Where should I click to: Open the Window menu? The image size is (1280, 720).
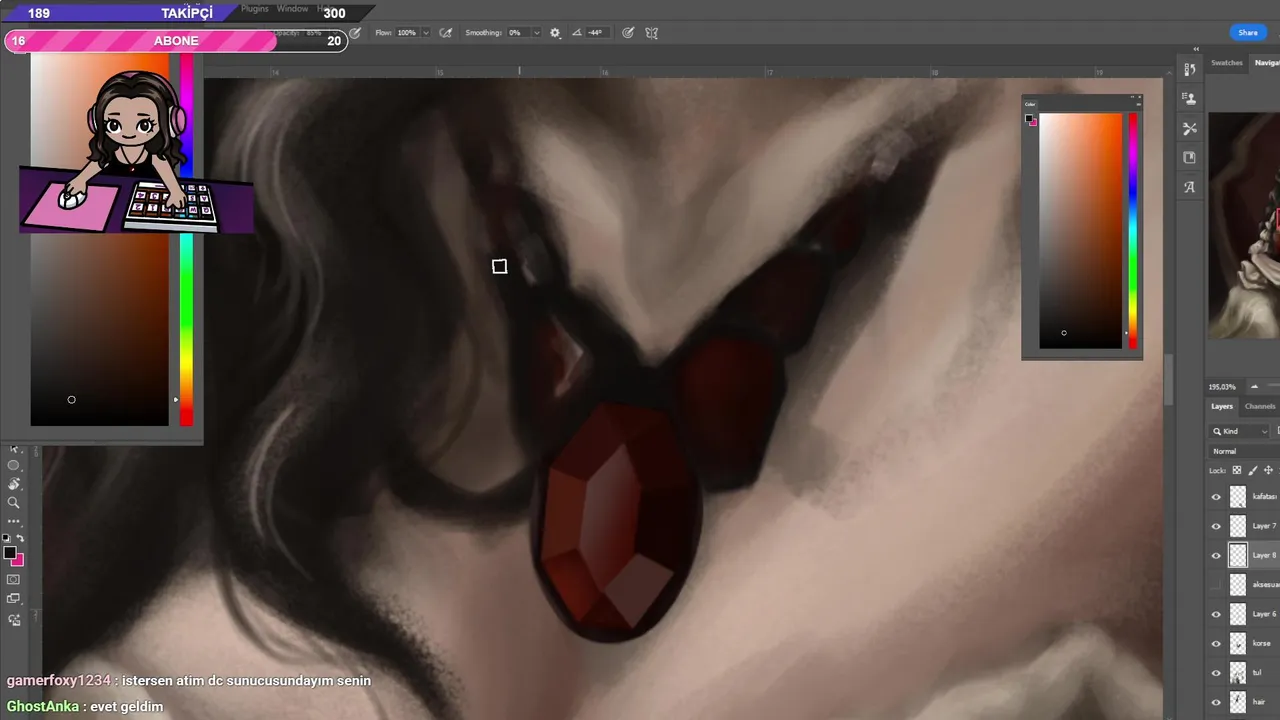(292, 9)
